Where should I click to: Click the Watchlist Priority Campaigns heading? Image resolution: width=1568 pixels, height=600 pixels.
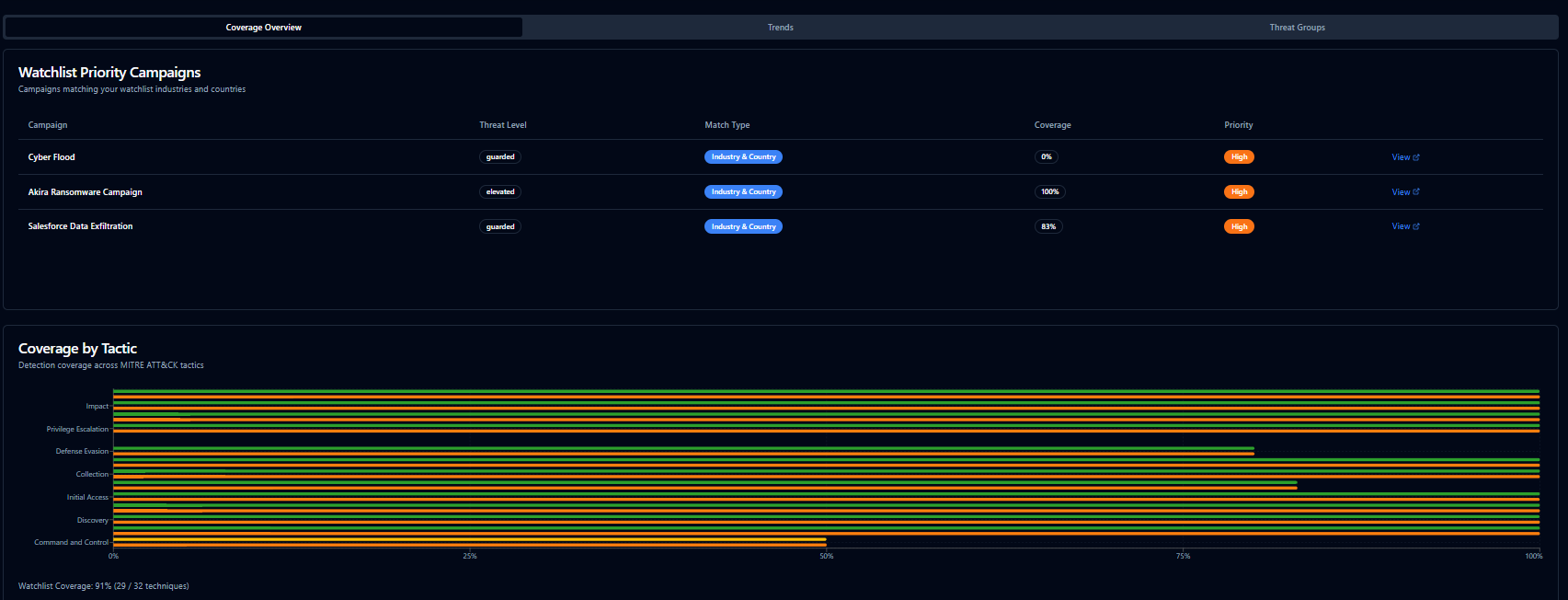click(109, 73)
